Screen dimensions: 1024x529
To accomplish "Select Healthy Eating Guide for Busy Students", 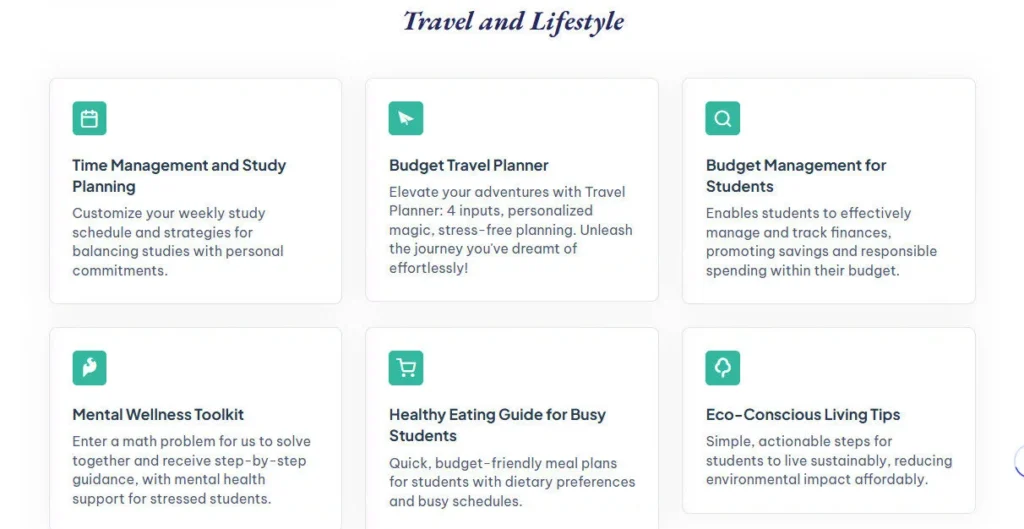I will (497, 425).
